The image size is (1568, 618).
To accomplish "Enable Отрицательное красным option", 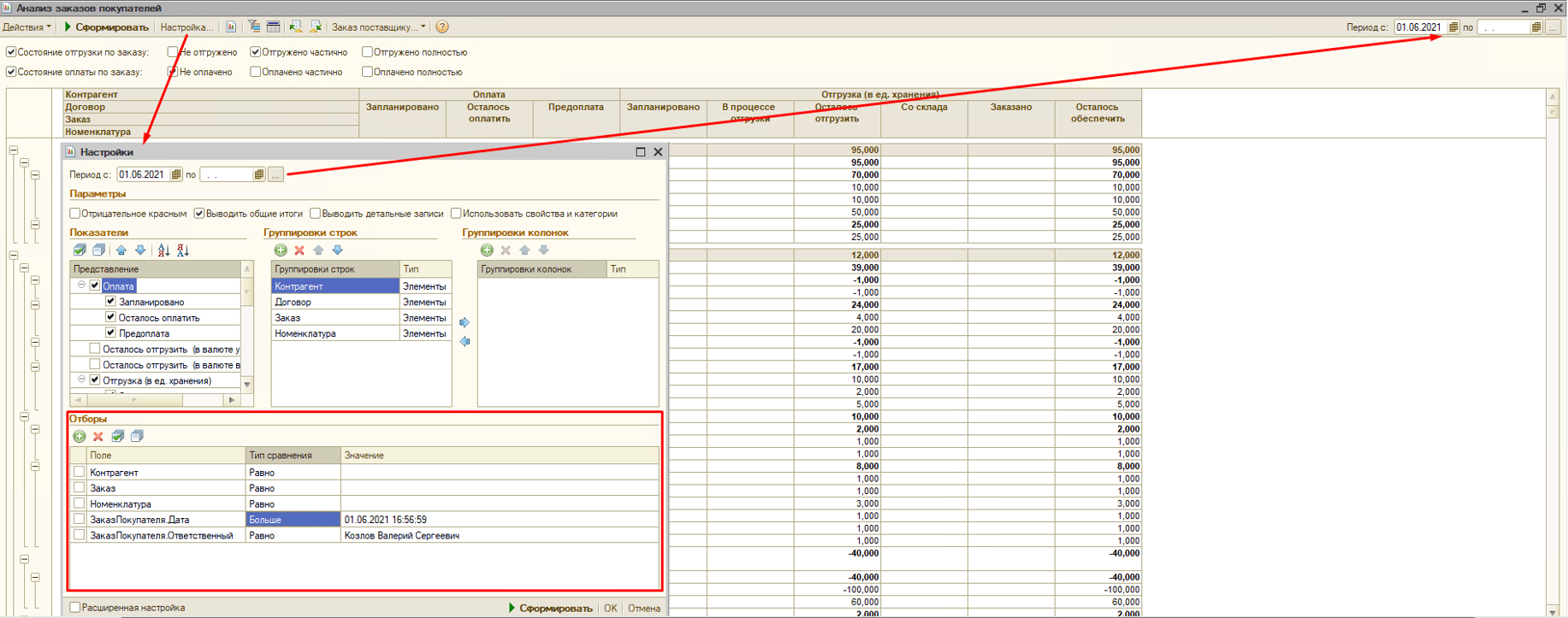I will pyautogui.click(x=75, y=214).
